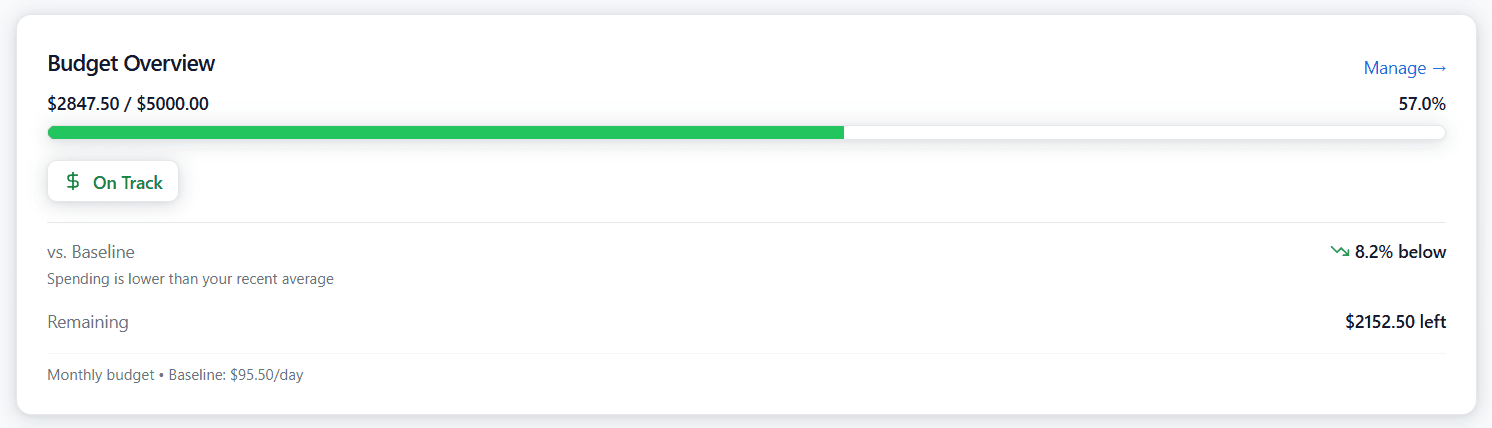Screen dimensions: 1492x428
Task: Click the downward trend arrow icon
Action: [x=1340, y=252]
